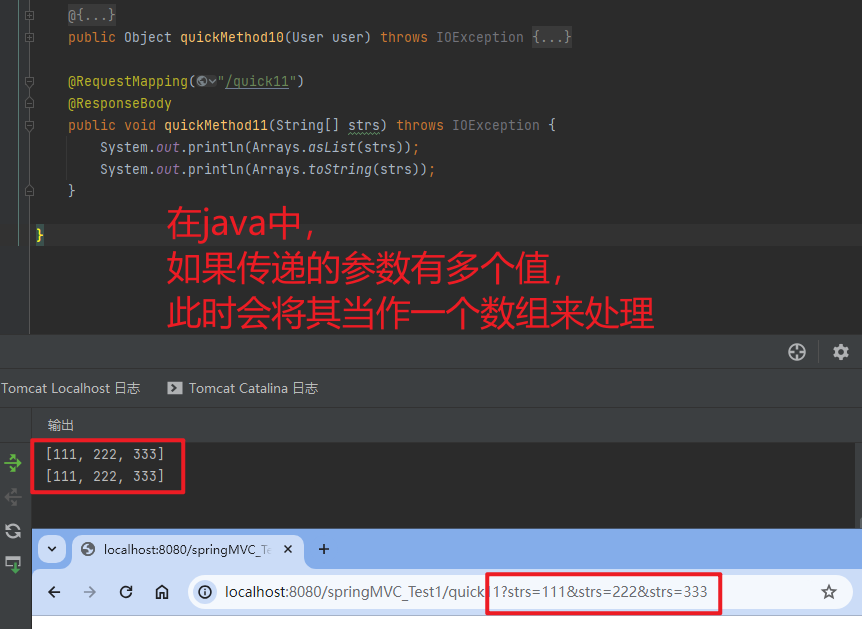Select the 输出 label in the server panel

[x=60, y=425]
